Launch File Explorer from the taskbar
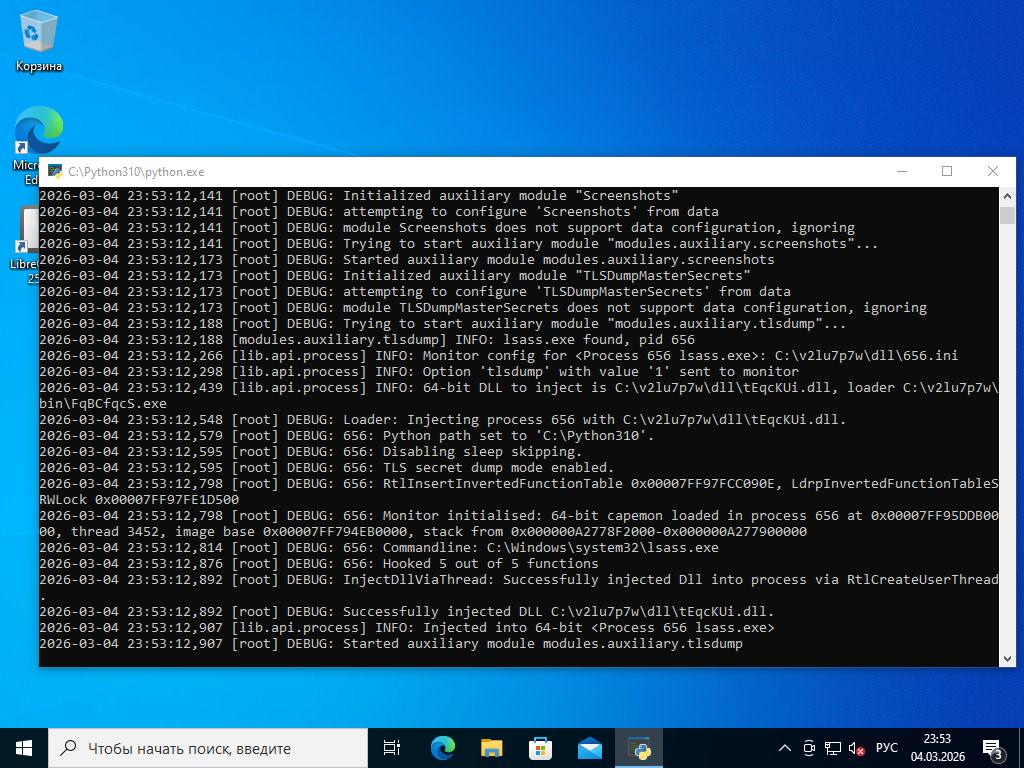This screenshot has height=768, width=1024. click(x=491, y=748)
